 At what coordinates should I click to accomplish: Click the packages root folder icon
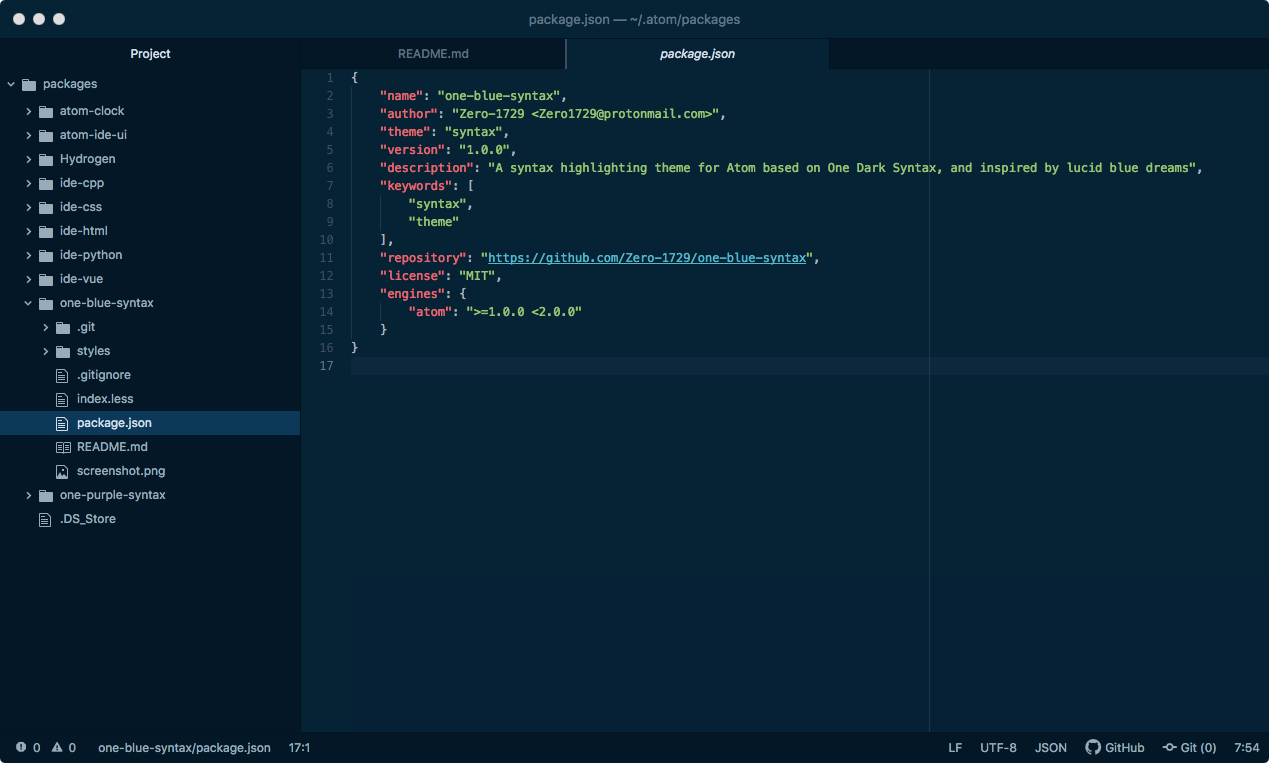click(x=28, y=85)
